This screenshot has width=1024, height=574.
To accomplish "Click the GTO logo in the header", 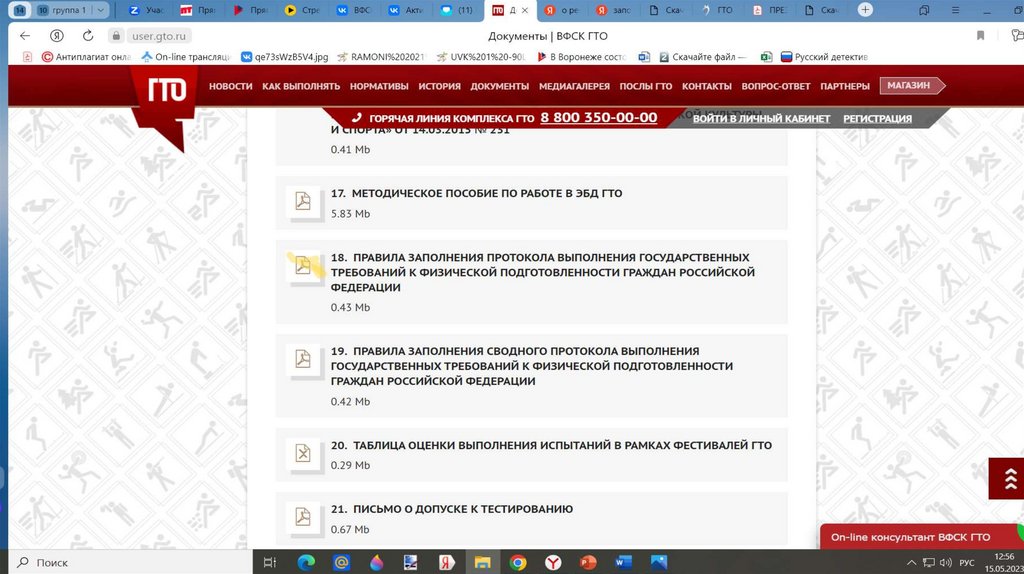I will [x=167, y=90].
